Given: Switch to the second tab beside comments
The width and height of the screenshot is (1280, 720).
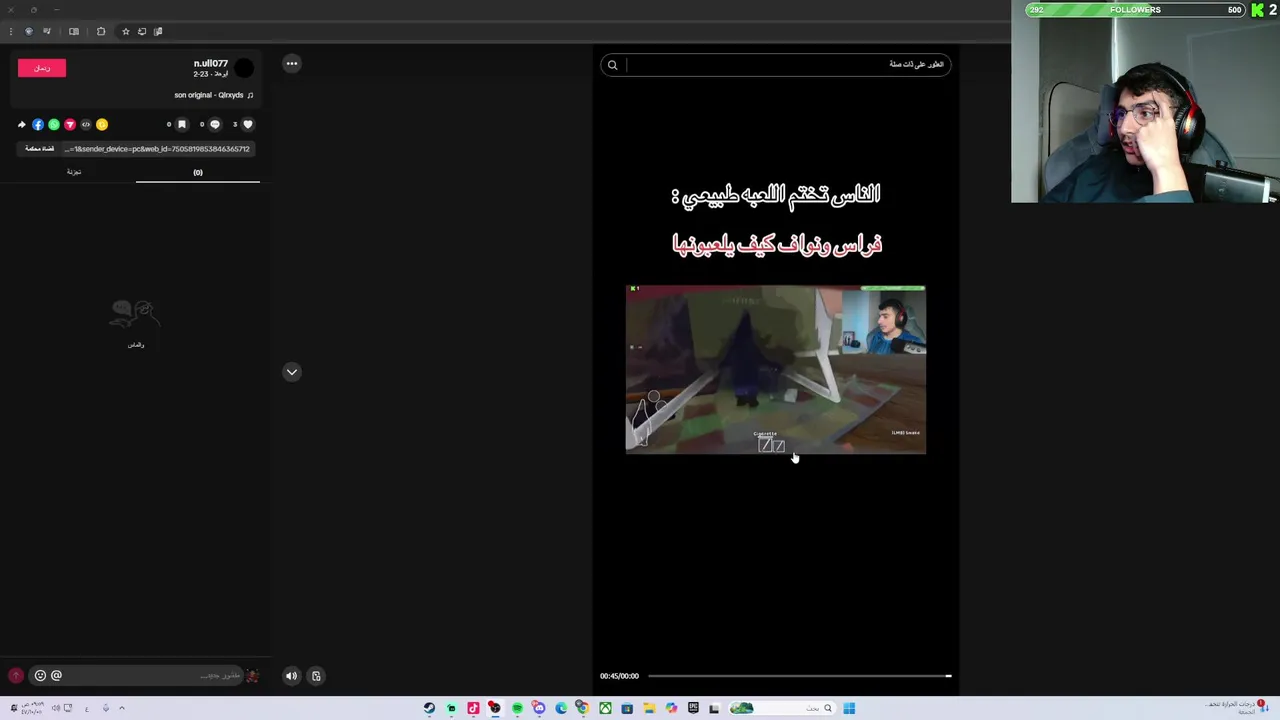Looking at the screenshot, I should click(x=74, y=172).
